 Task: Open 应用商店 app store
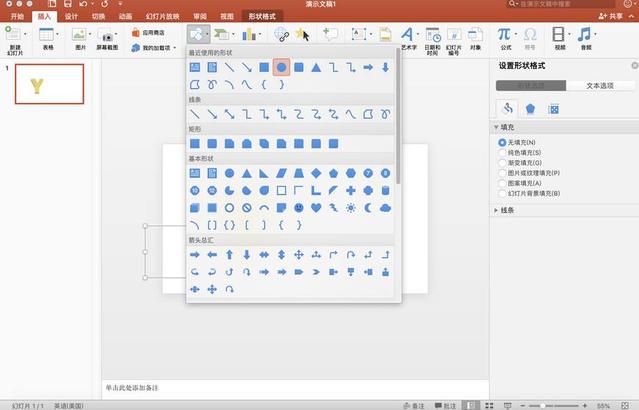coord(148,33)
